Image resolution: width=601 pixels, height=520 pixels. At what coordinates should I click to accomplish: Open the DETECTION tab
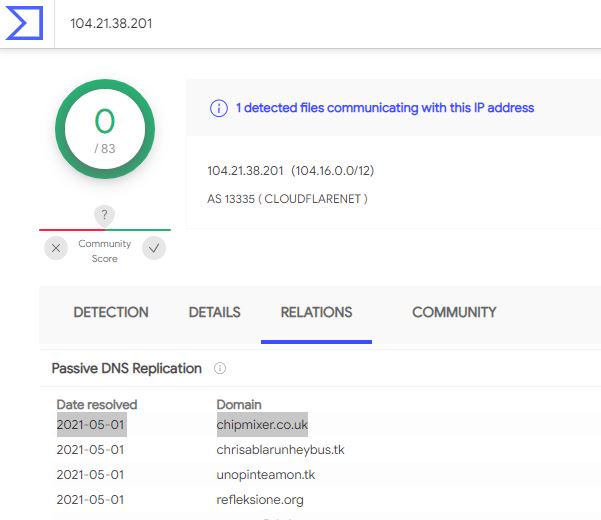111,312
